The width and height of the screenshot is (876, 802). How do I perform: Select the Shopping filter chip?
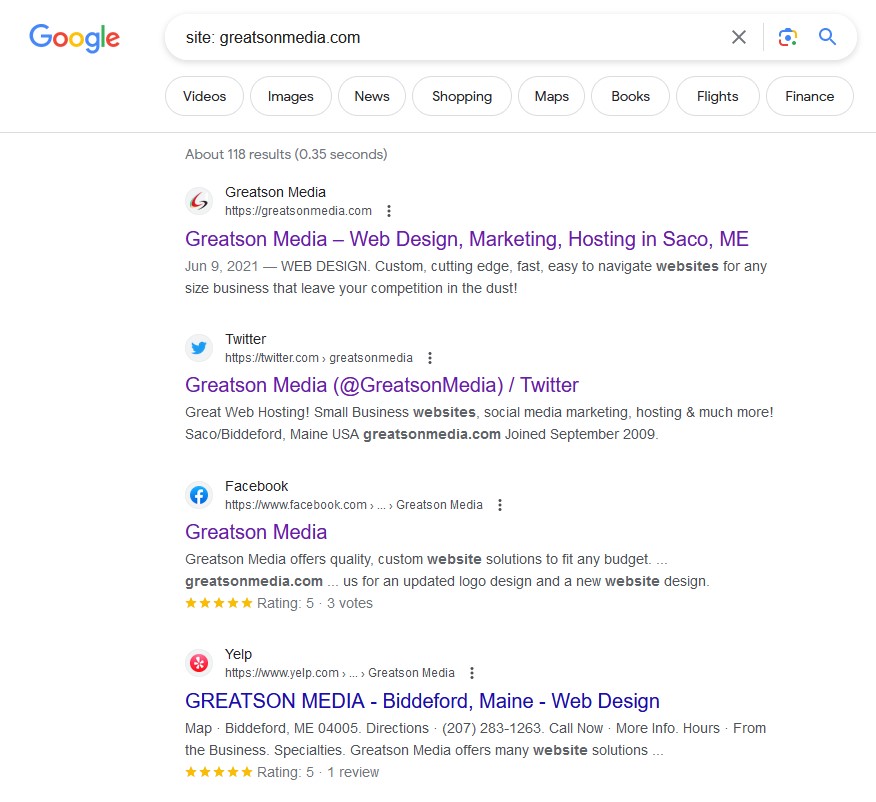461,96
